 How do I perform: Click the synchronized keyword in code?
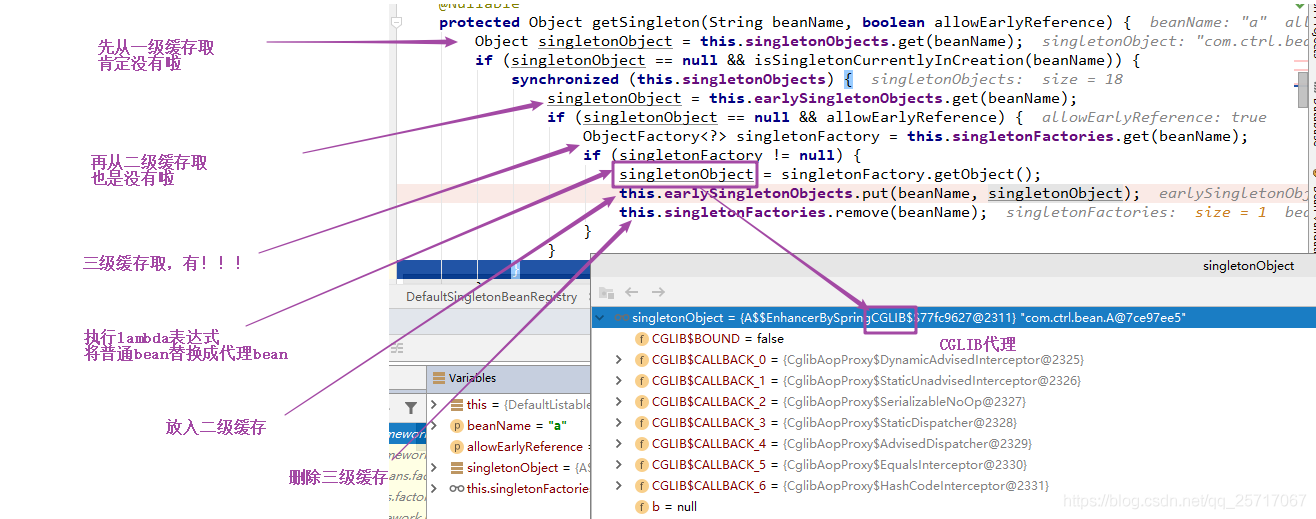565,79
